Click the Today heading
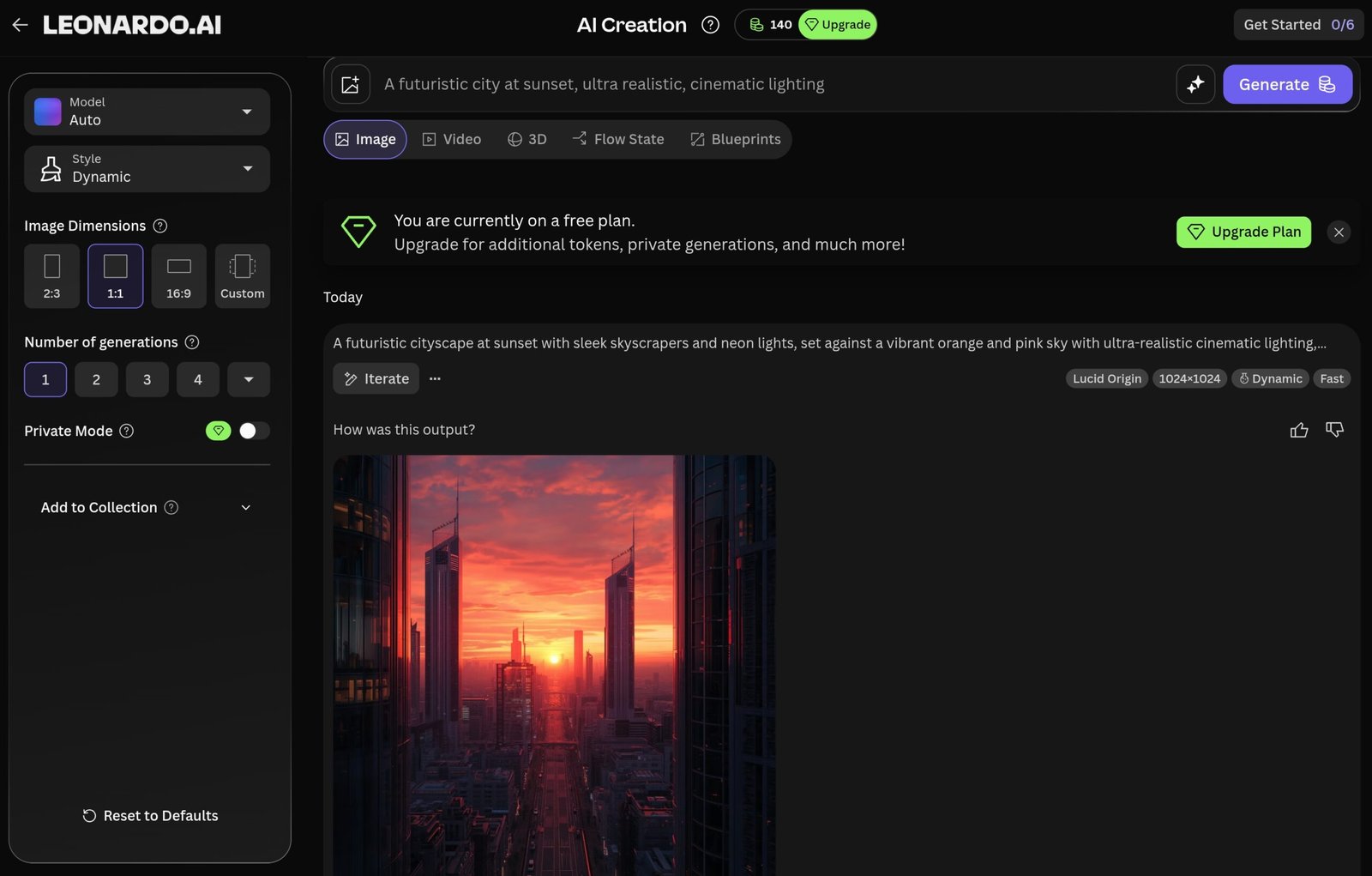The height and width of the screenshot is (876, 1372). (x=343, y=298)
